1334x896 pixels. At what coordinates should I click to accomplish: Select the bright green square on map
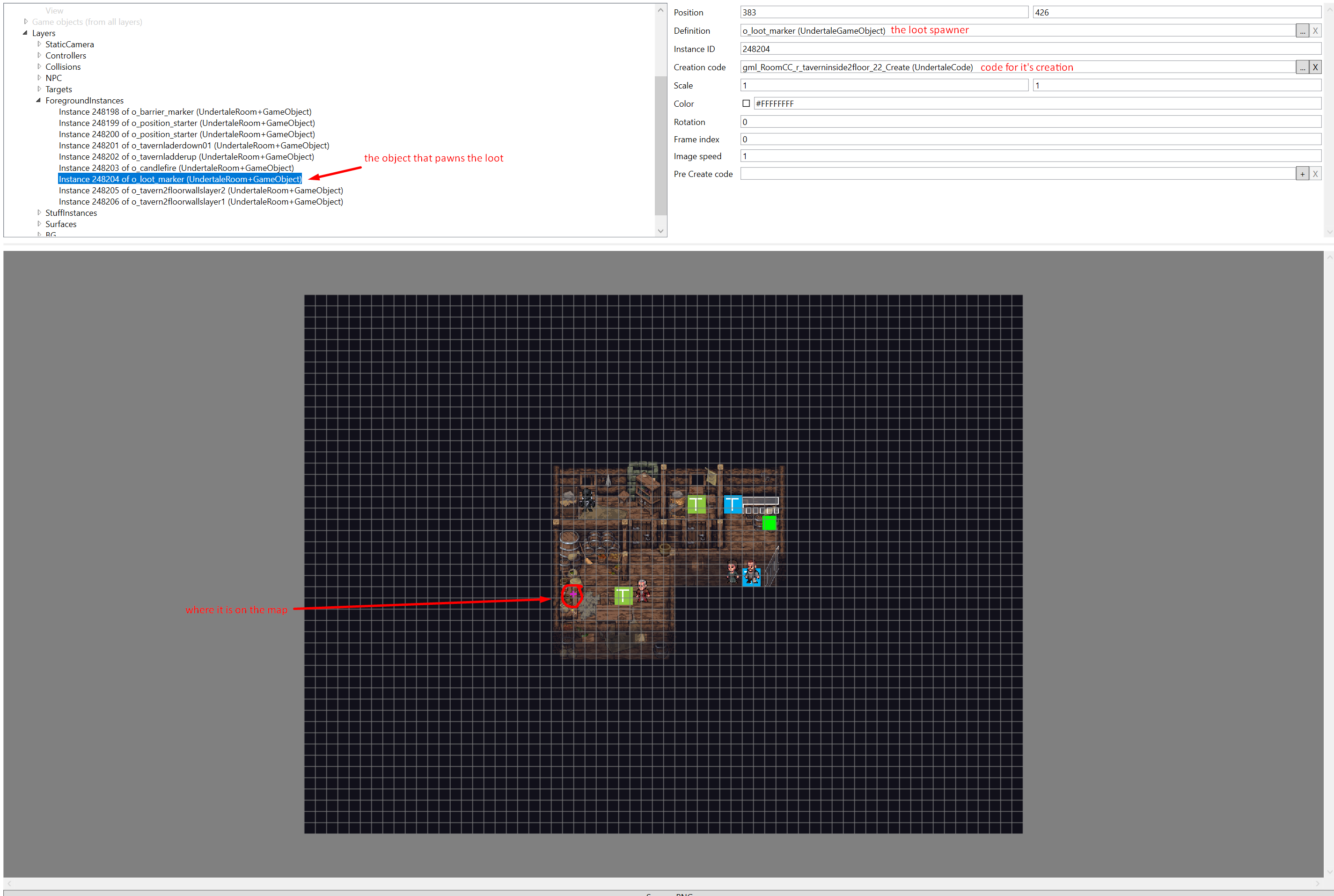pos(769,523)
